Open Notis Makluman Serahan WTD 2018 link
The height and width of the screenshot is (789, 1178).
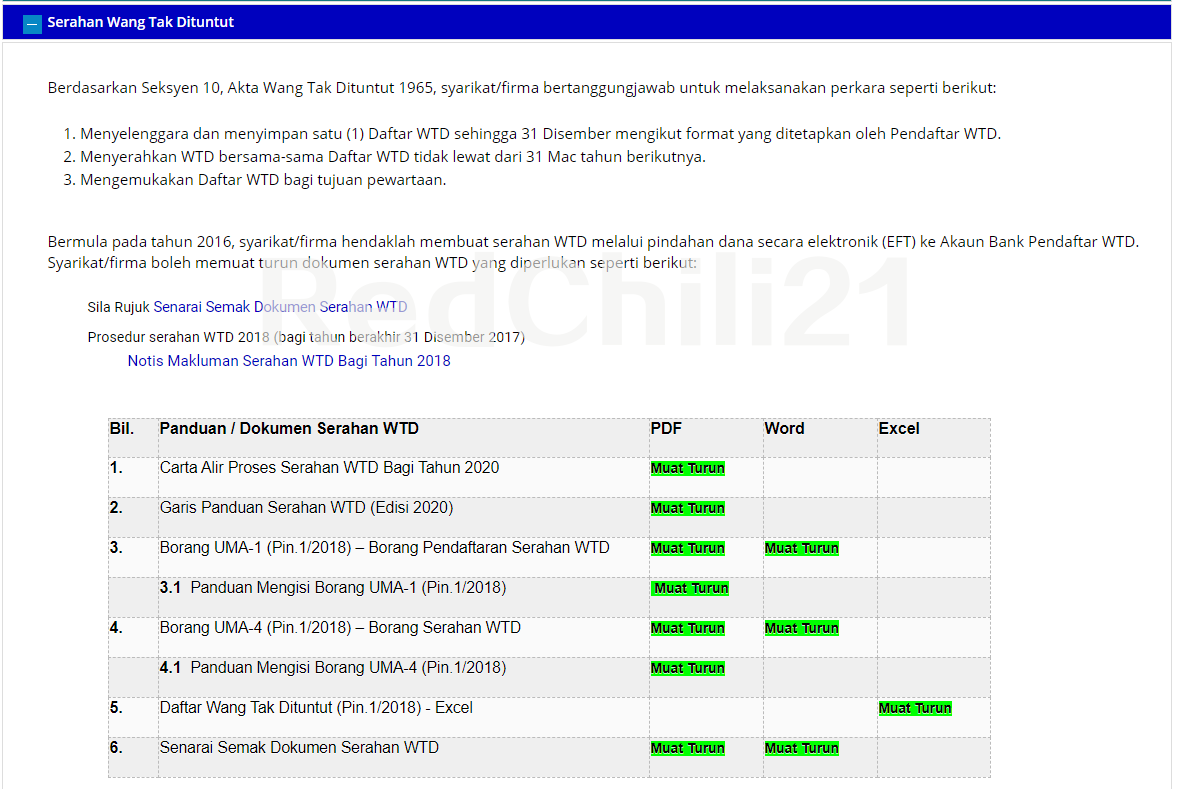click(289, 361)
